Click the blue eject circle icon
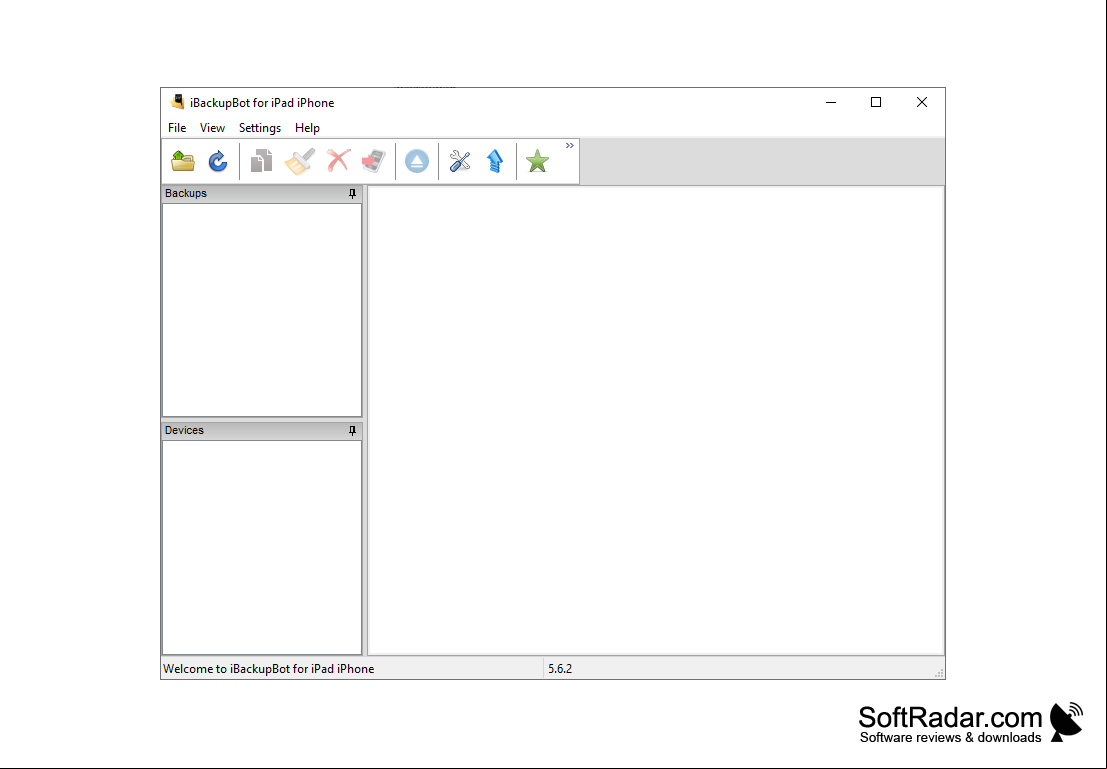1107x769 pixels. (x=417, y=161)
